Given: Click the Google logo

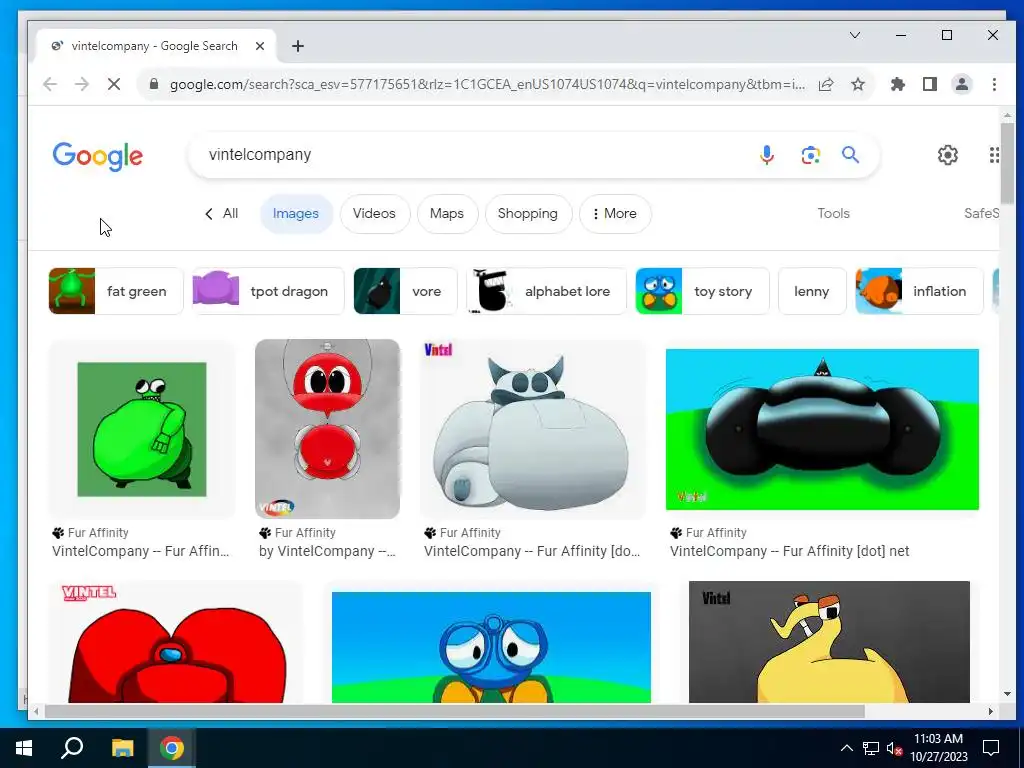Looking at the screenshot, I should [x=97, y=157].
